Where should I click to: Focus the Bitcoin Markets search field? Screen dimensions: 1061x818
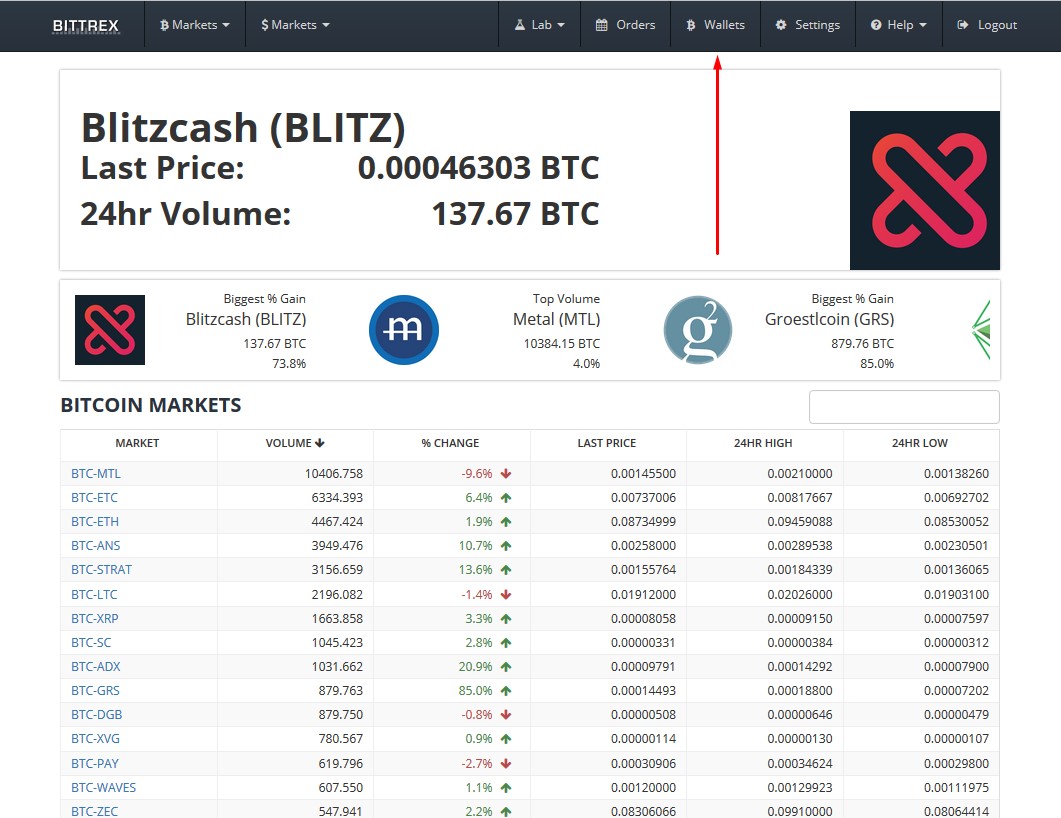click(x=904, y=407)
